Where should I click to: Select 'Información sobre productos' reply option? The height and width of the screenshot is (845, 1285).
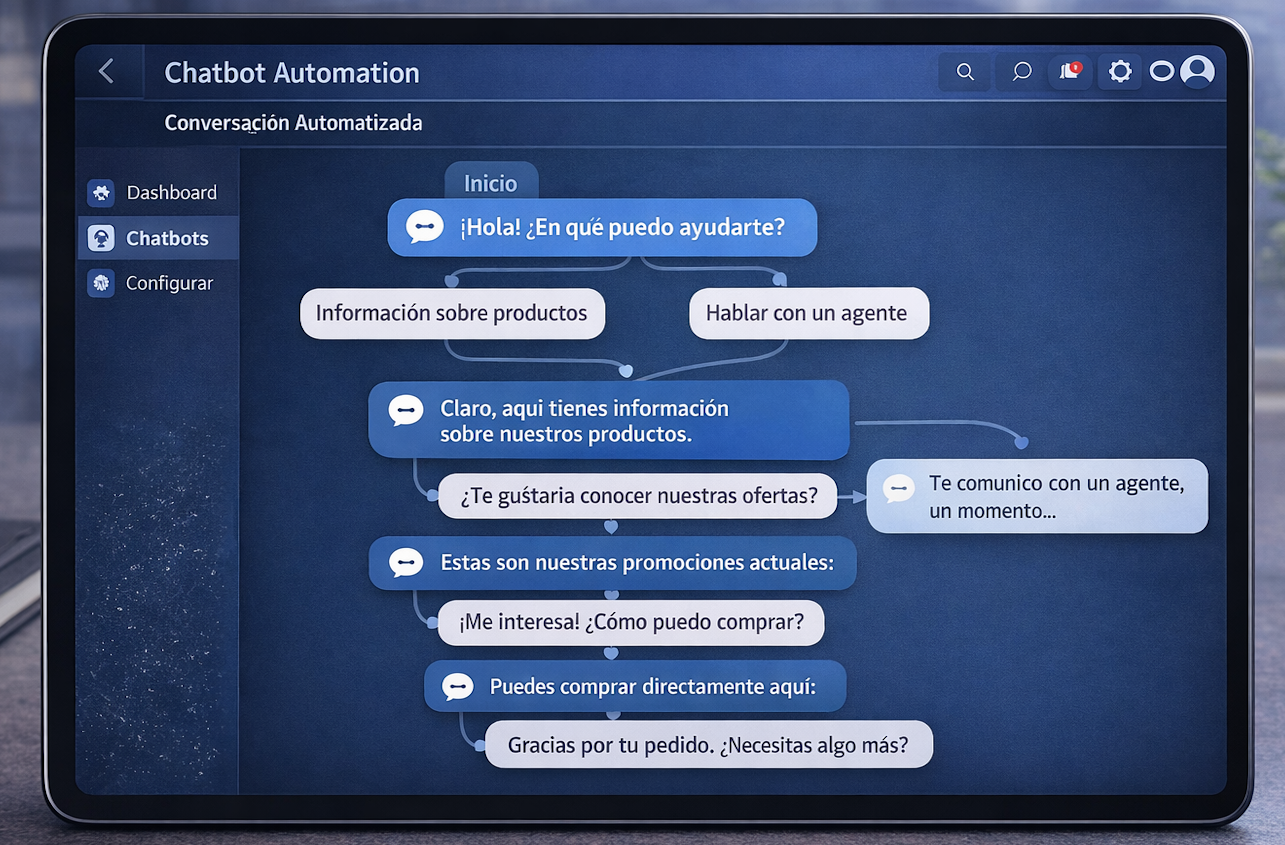pyautogui.click(x=452, y=313)
